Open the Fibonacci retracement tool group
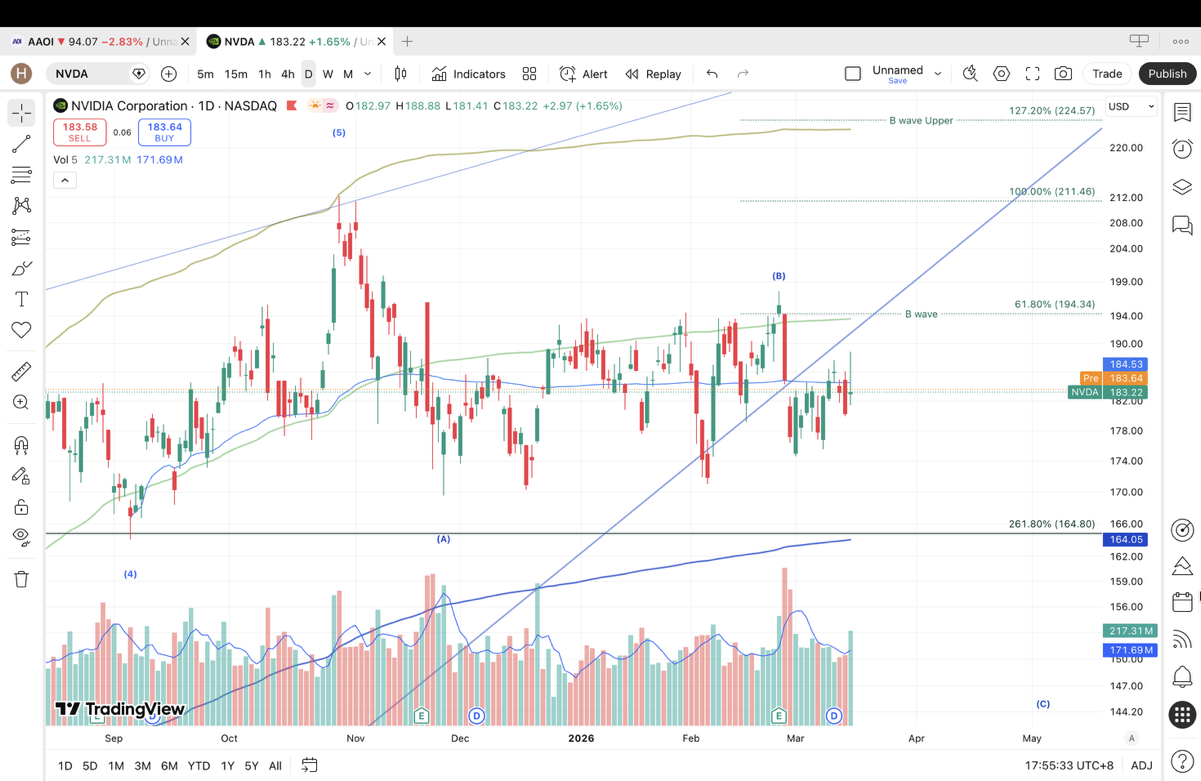The width and height of the screenshot is (1201, 781). click(x=21, y=175)
